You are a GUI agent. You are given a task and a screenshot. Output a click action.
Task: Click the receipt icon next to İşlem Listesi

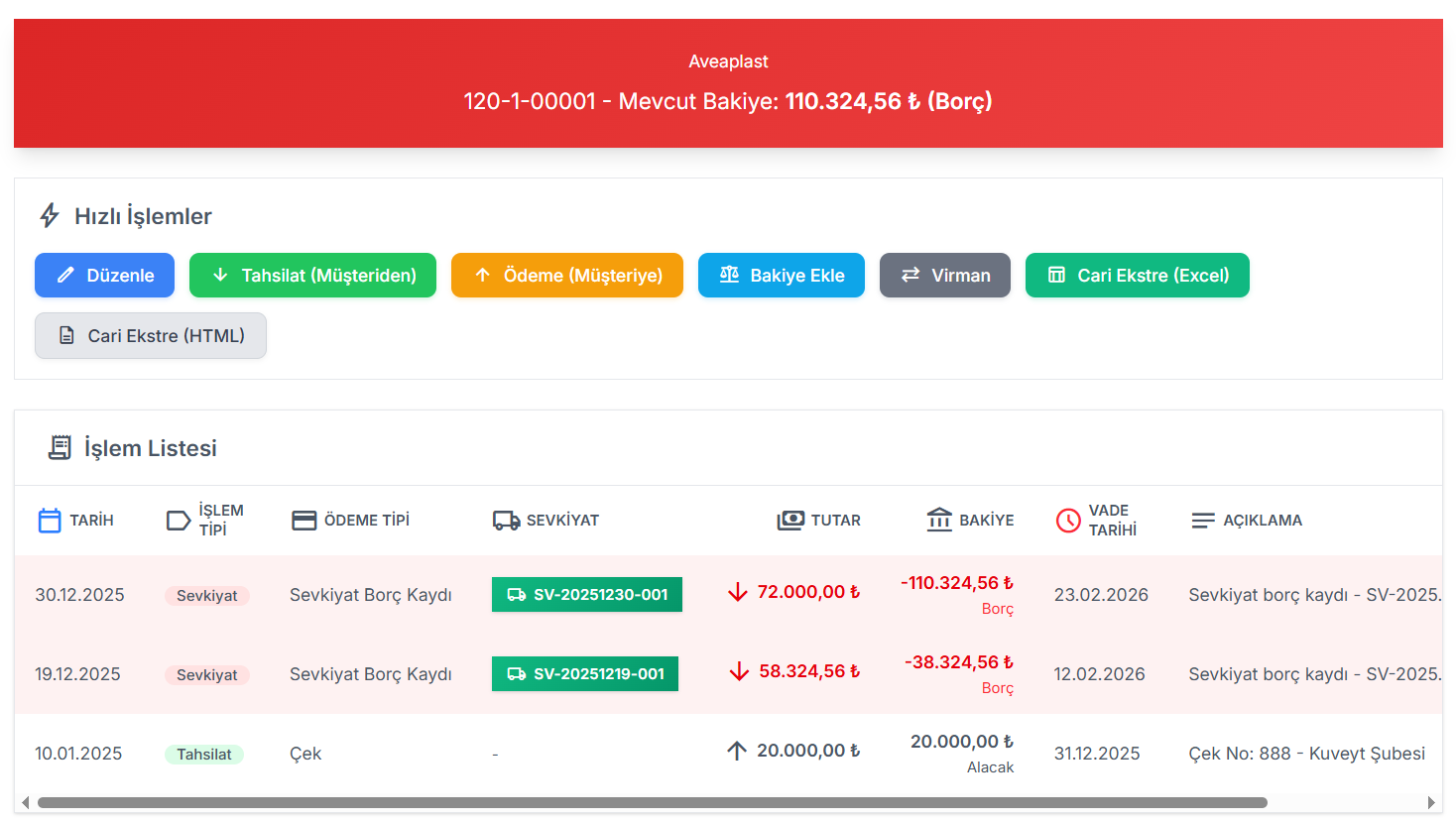point(59,447)
